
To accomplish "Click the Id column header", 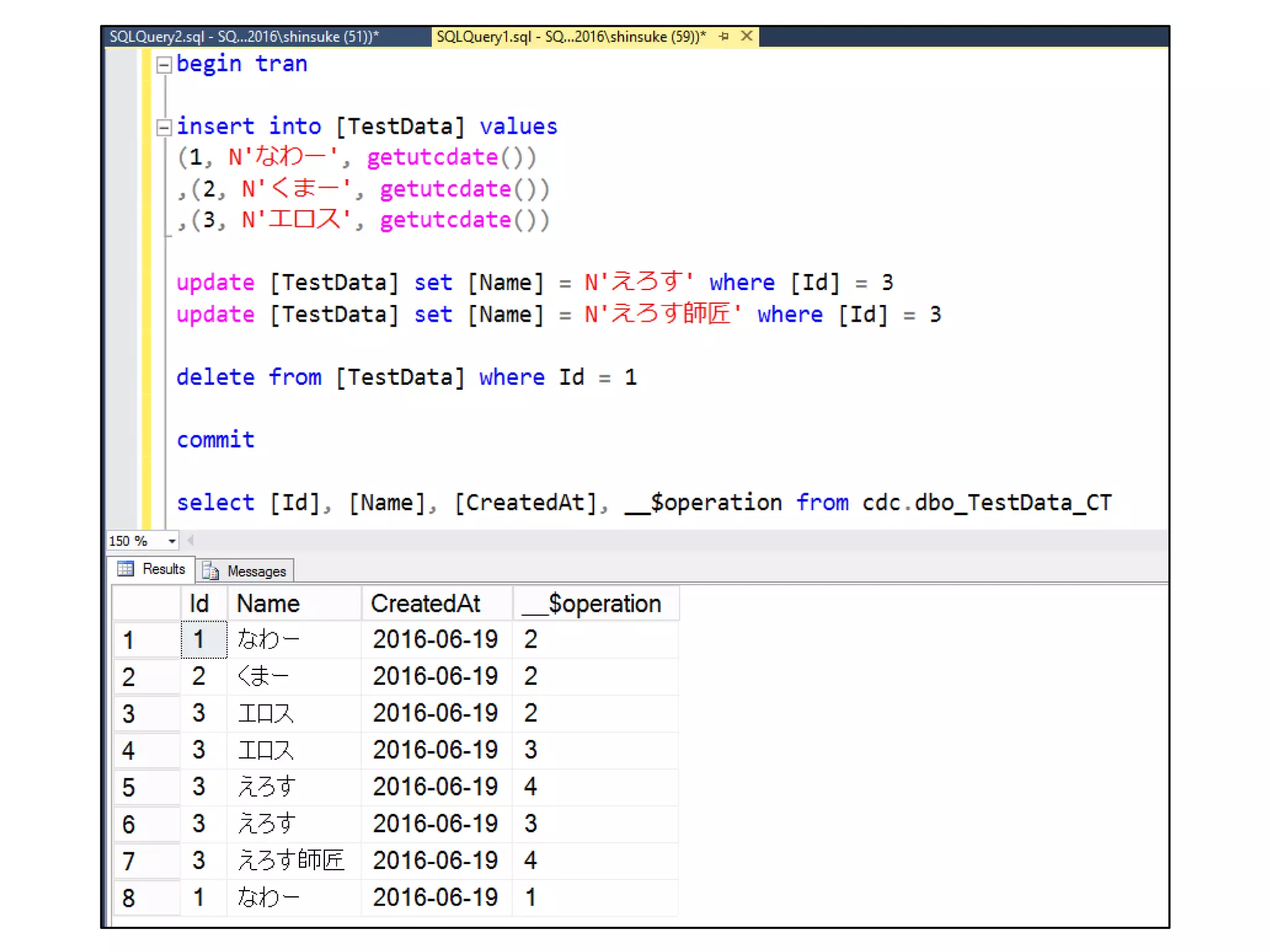I will coord(199,603).
